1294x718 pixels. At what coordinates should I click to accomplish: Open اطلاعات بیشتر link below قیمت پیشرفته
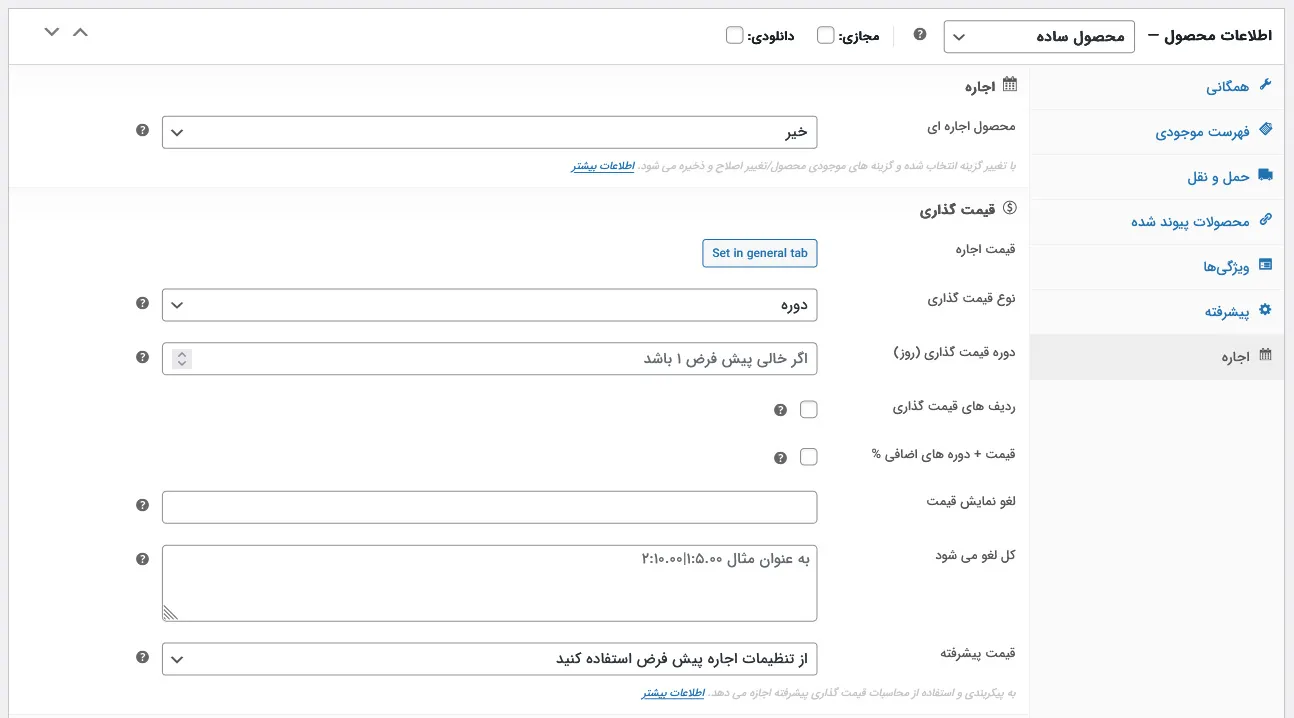[x=674, y=693]
